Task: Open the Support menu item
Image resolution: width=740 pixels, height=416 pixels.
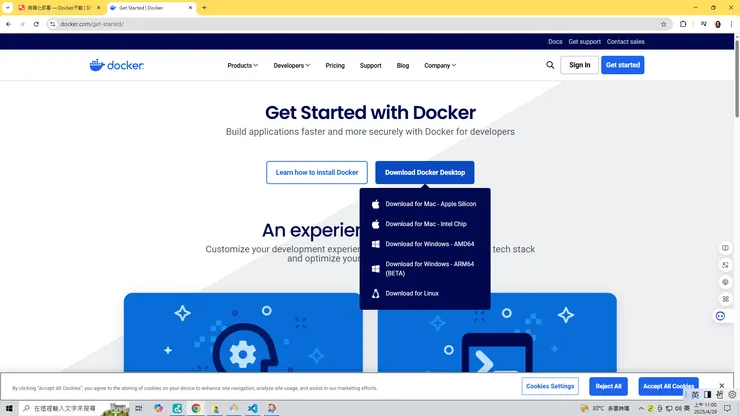Action: tap(370, 66)
